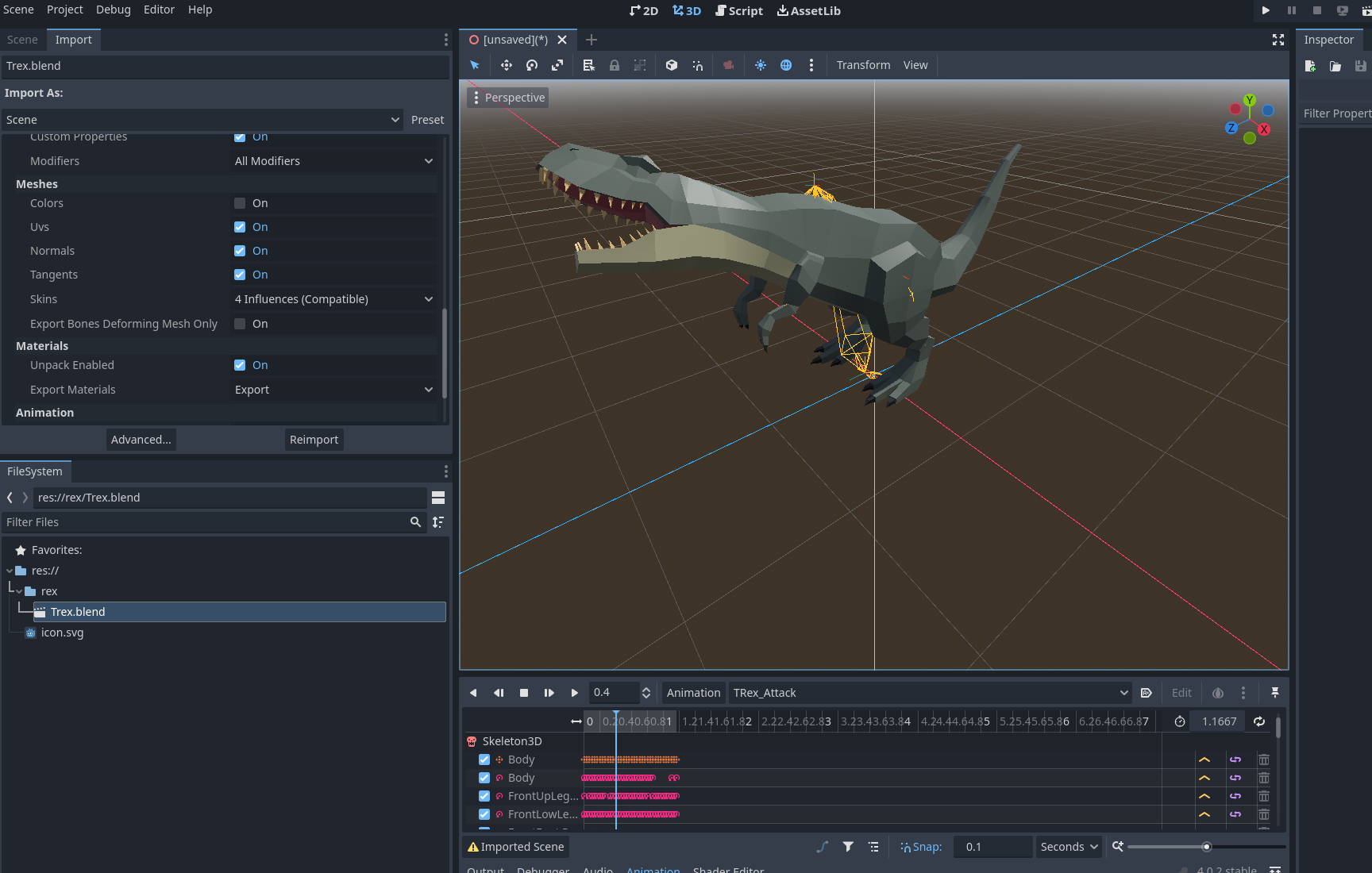The height and width of the screenshot is (873, 1372).
Task: Disable the Tangents checkbox
Action: [x=240, y=275]
